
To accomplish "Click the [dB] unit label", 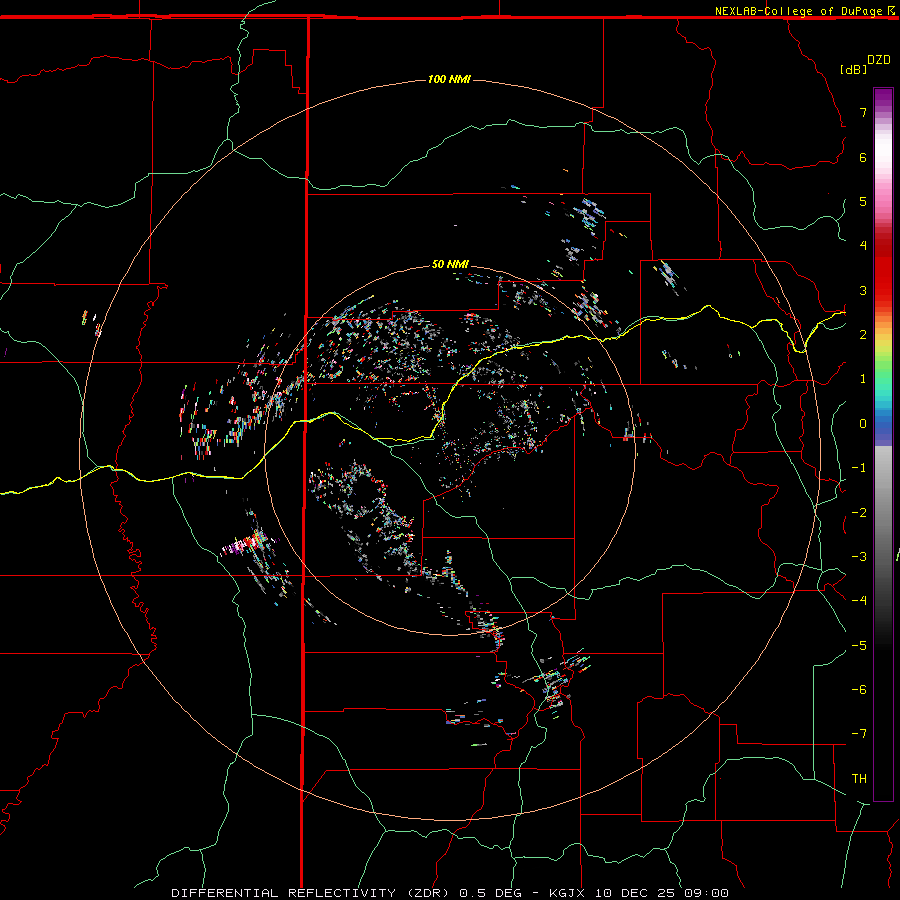I will point(854,69).
